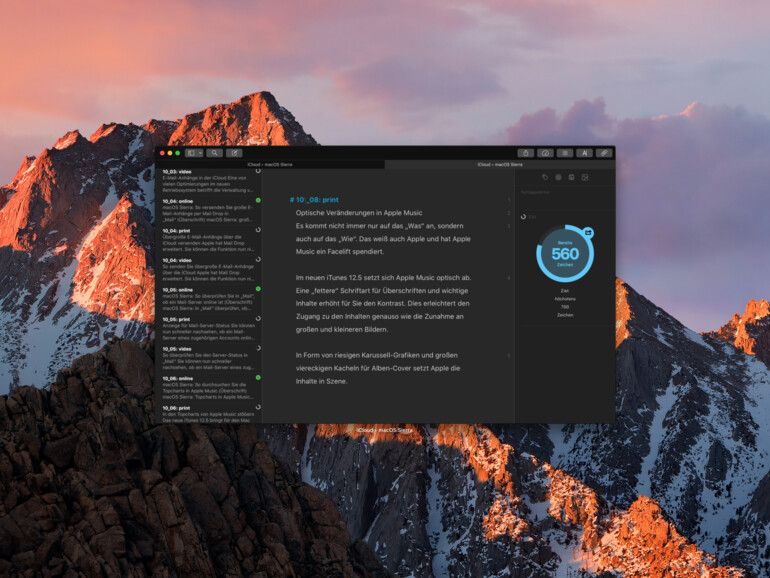
Task: Click the line 'großen und kleineren Bildern.'
Action: coord(342,330)
